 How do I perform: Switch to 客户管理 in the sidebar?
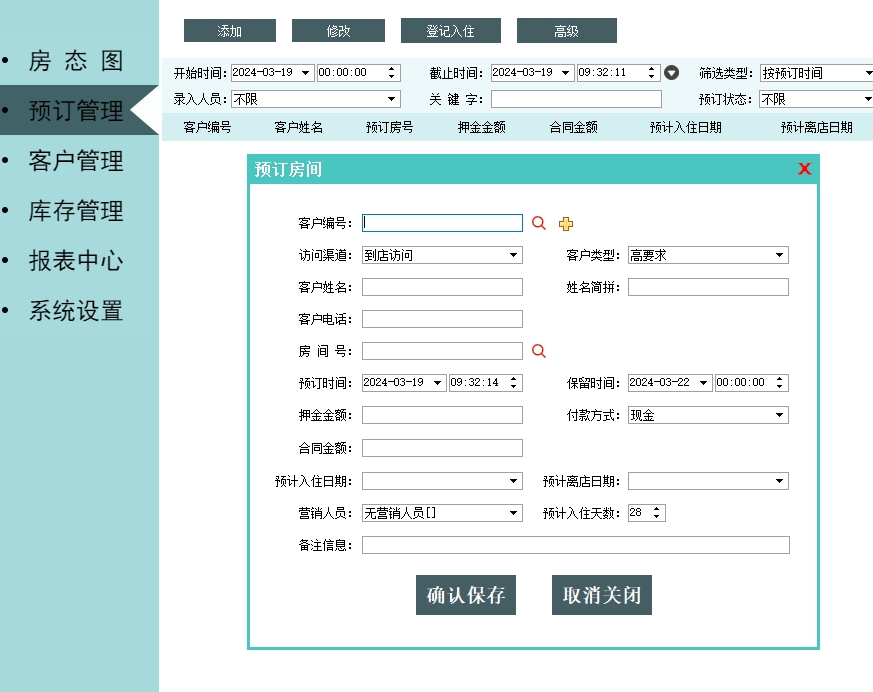tap(76, 161)
